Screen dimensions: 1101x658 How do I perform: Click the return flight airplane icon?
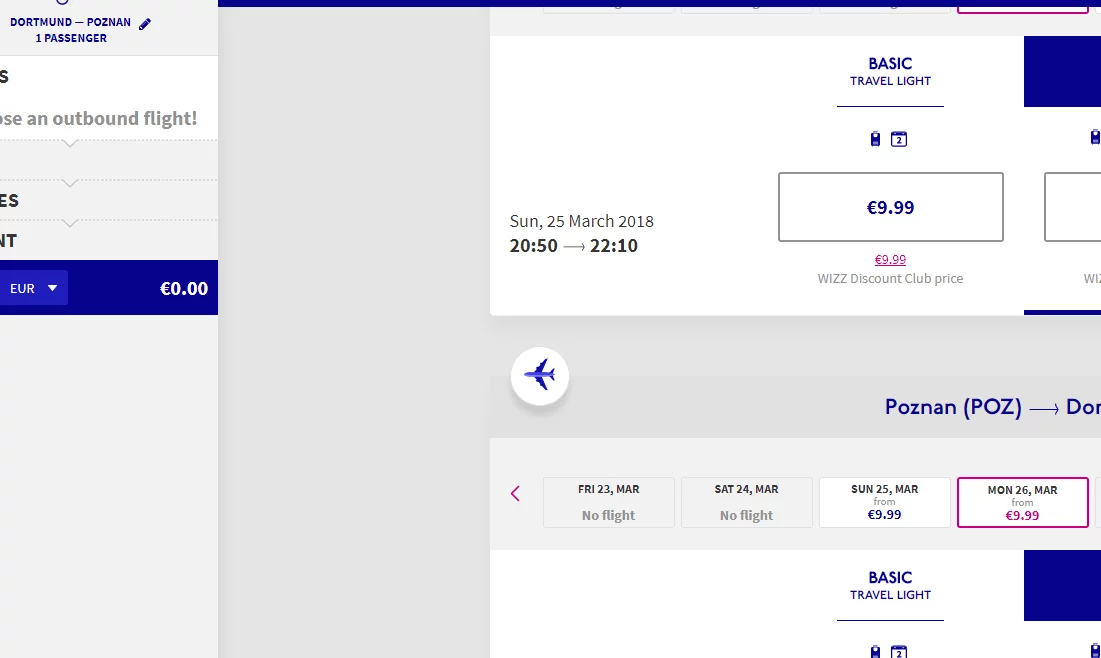pos(540,376)
